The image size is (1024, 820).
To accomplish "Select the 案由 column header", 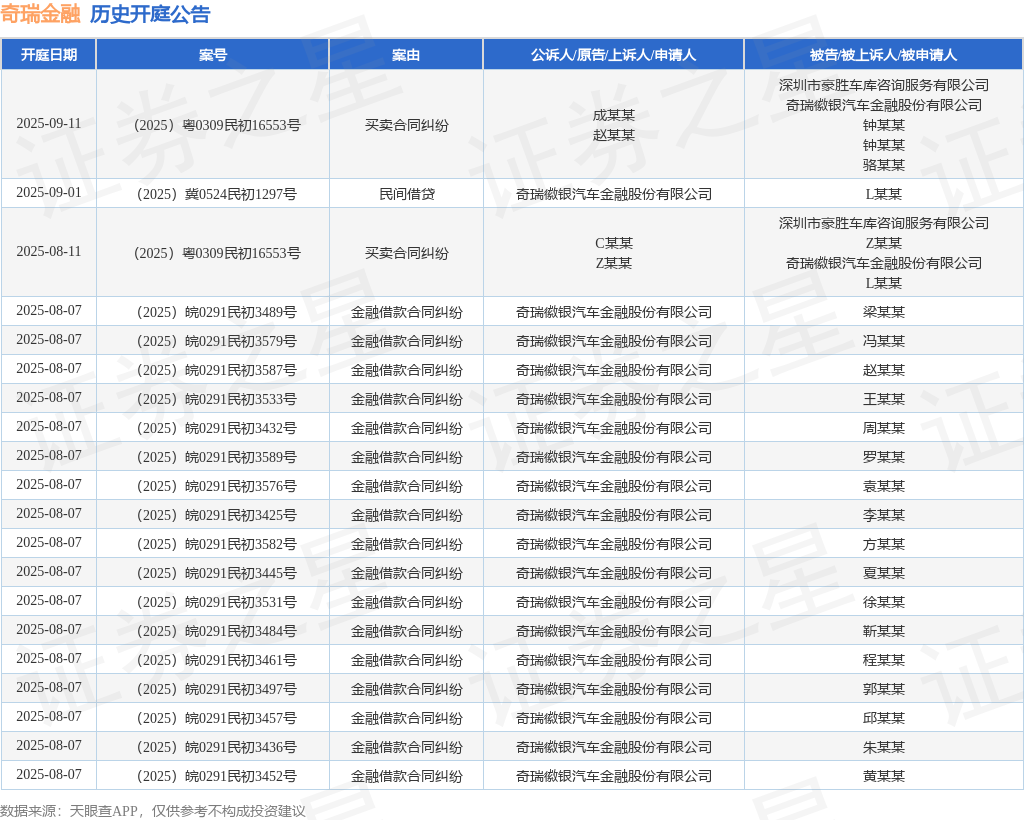I will tap(405, 55).
